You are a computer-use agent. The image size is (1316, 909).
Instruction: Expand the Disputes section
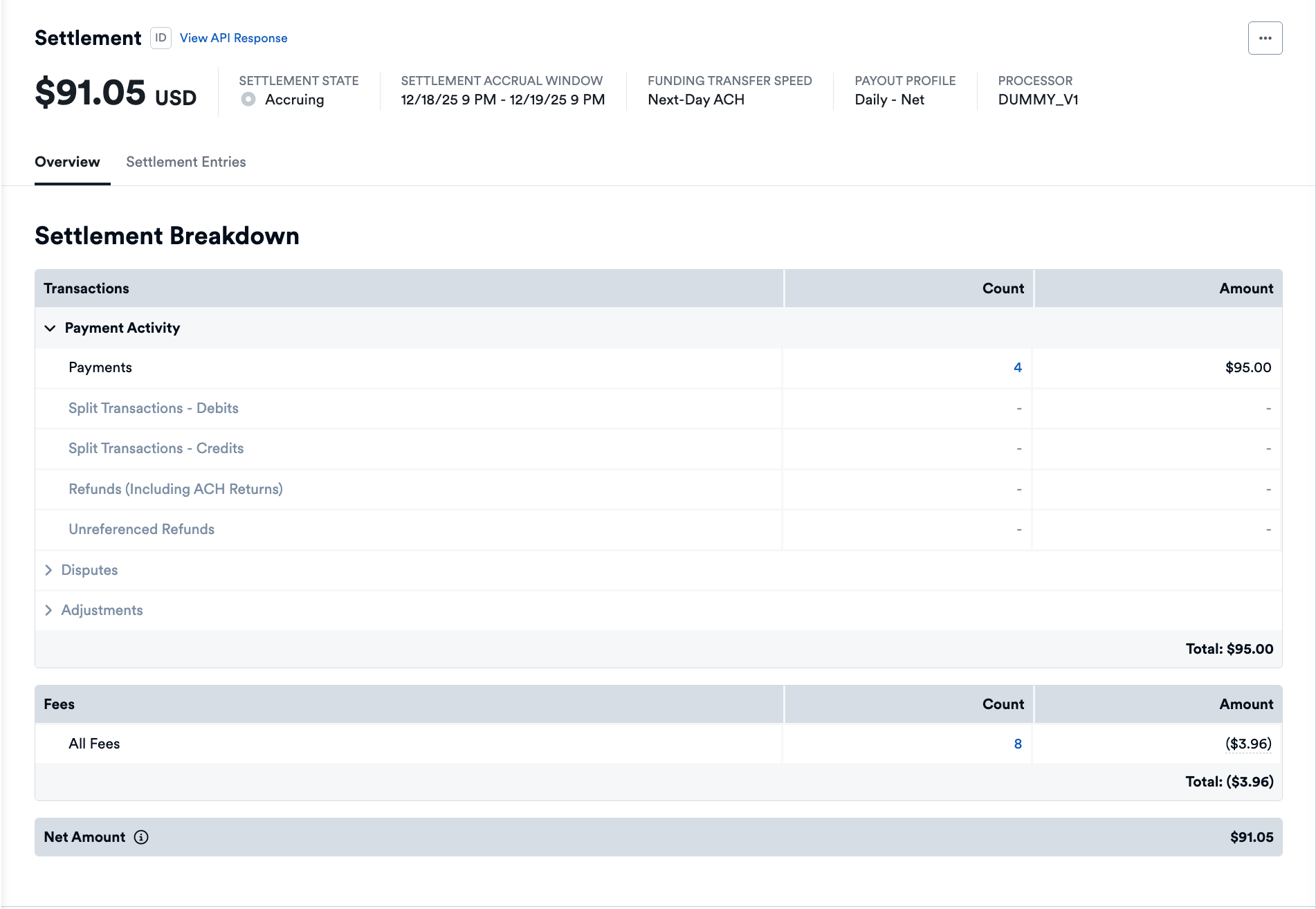[x=48, y=570]
